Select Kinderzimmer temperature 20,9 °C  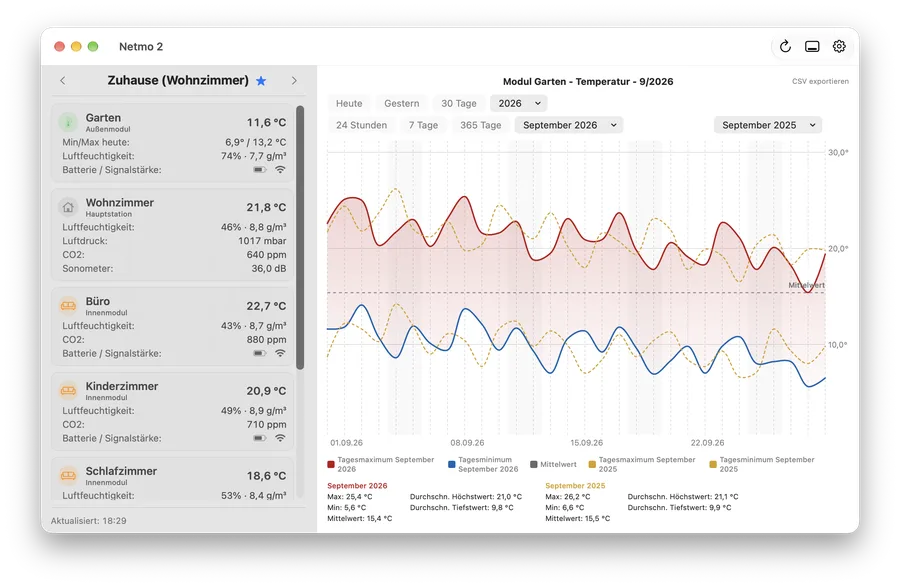tap(266, 391)
